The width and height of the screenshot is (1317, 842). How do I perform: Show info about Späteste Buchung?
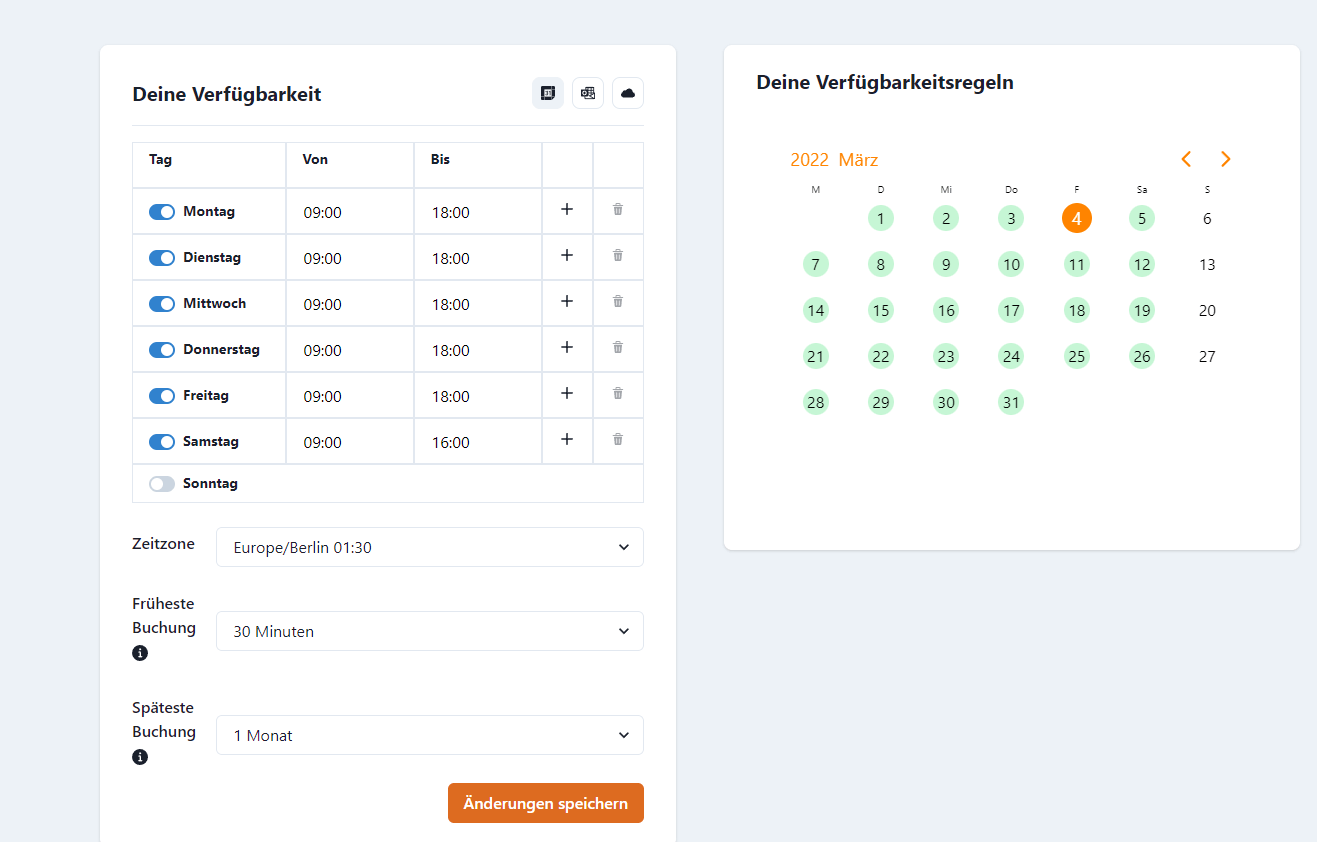[140, 757]
